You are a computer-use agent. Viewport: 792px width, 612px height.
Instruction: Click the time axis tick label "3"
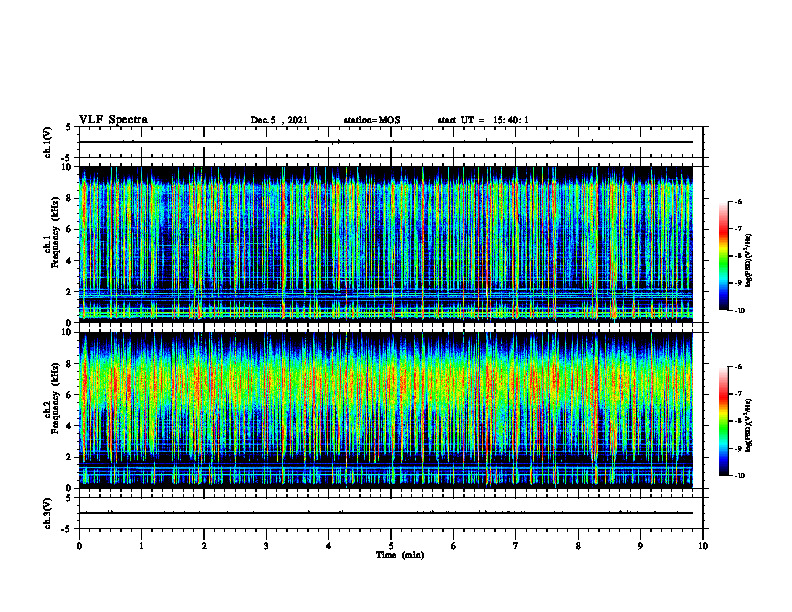(x=266, y=546)
